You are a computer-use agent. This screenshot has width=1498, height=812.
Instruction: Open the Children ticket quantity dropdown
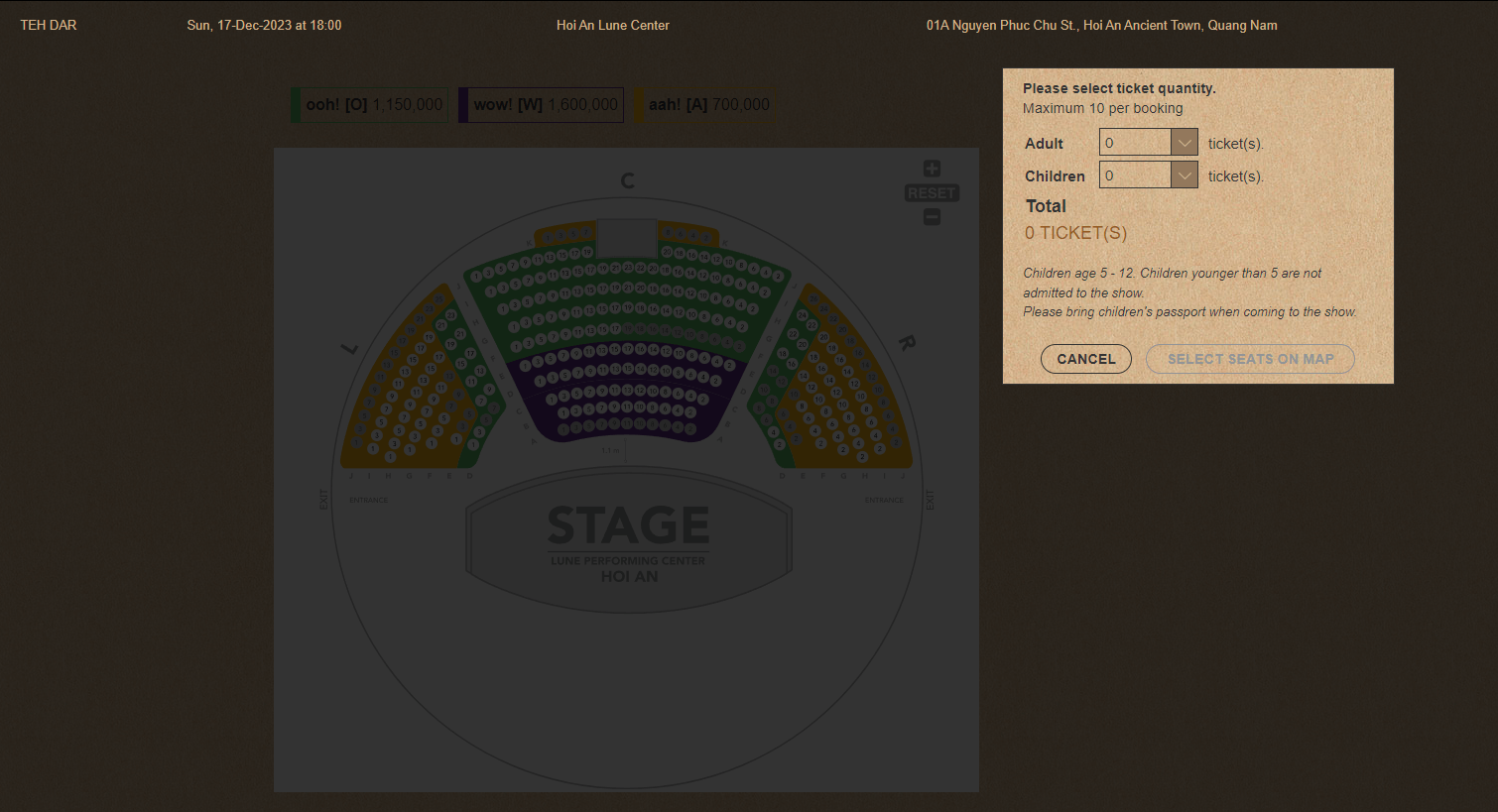tap(1148, 175)
